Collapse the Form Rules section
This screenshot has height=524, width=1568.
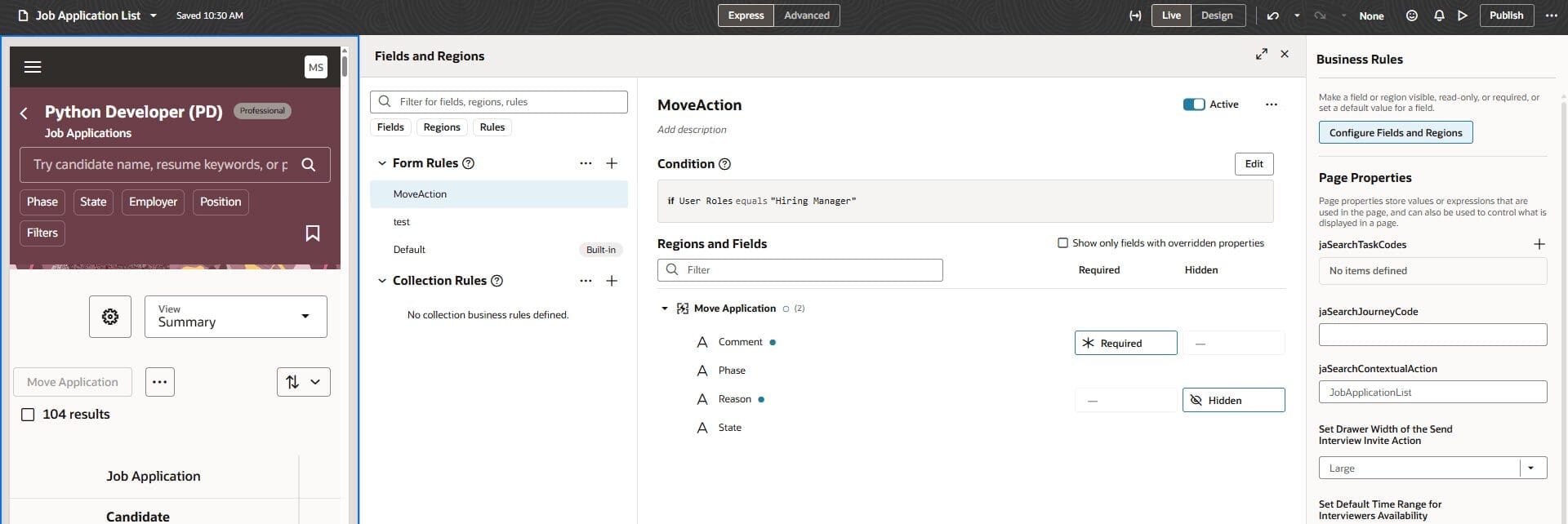(381, 163)
